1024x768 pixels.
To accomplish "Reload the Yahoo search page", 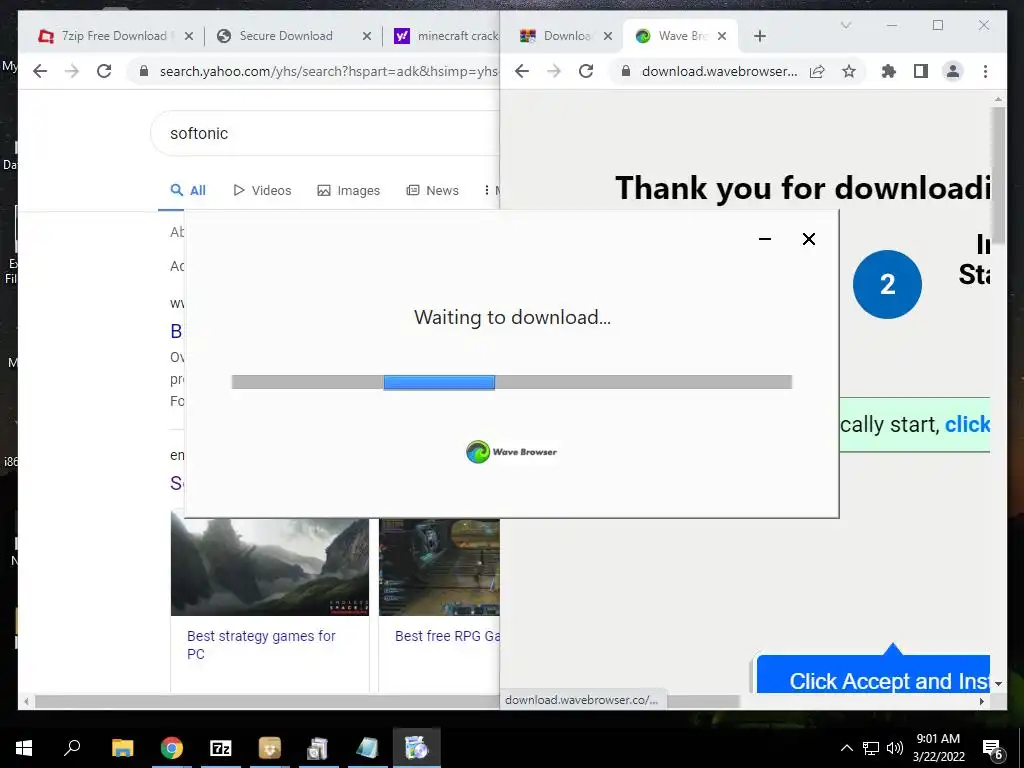I will (x=104, y=71).
